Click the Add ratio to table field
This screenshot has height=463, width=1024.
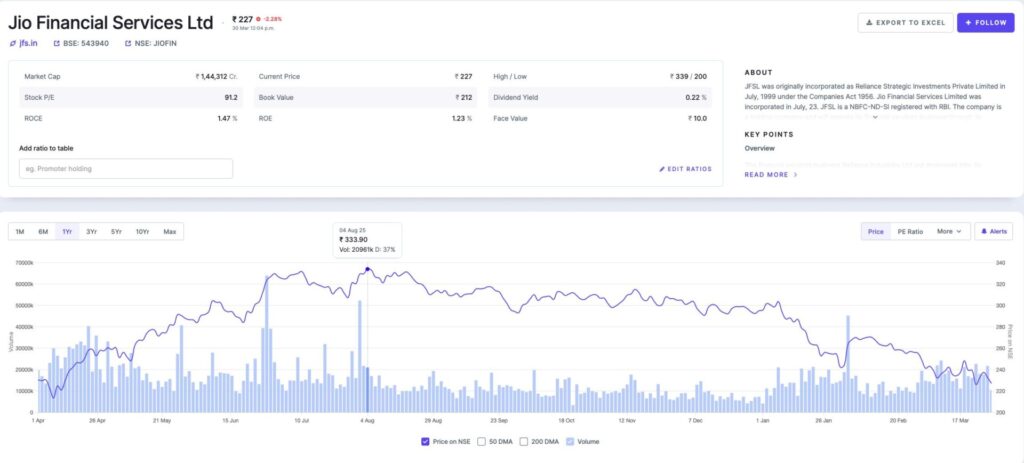(126, 168)
